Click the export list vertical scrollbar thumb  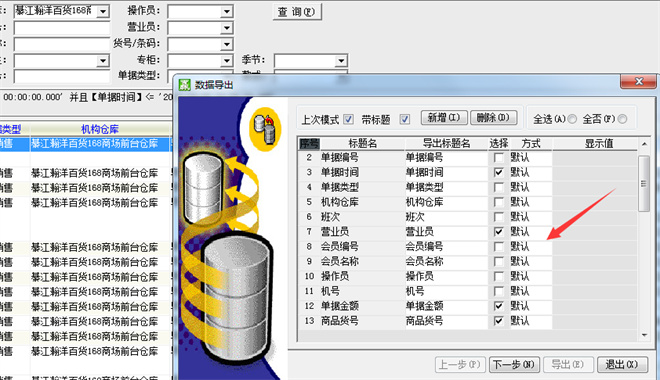(x=643, y=183)
